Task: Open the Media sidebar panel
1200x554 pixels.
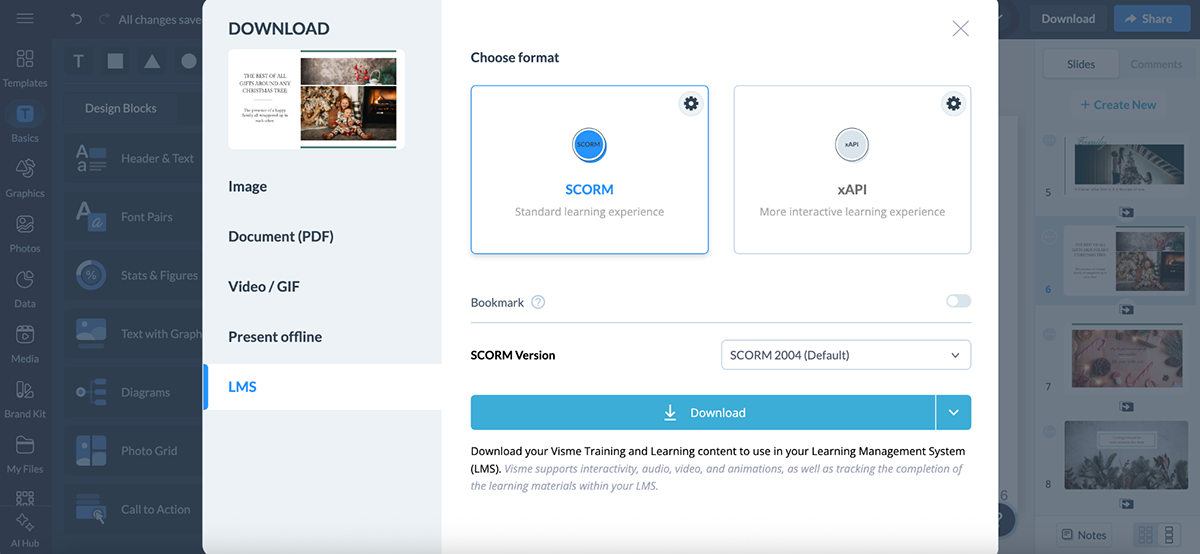Action: [x=25, y=342]
